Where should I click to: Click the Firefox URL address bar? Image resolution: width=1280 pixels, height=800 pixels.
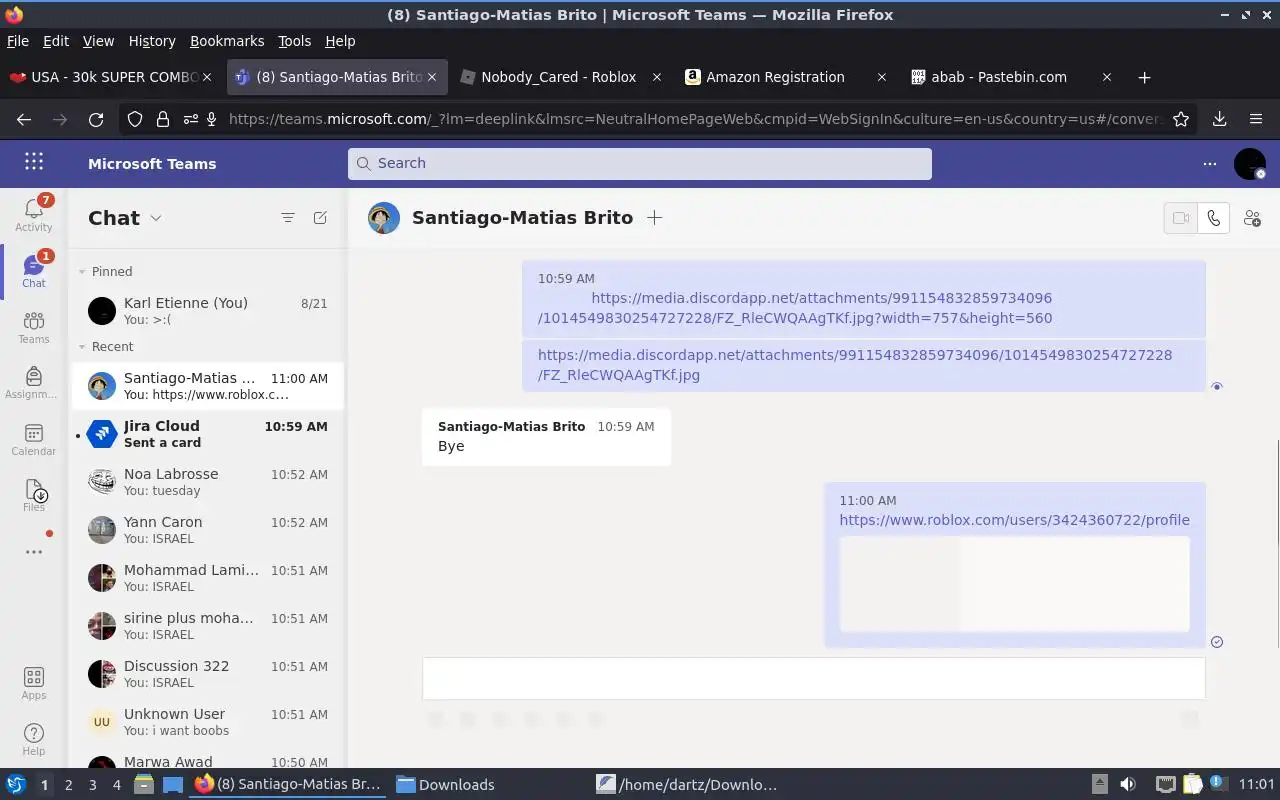click(693, 119)
